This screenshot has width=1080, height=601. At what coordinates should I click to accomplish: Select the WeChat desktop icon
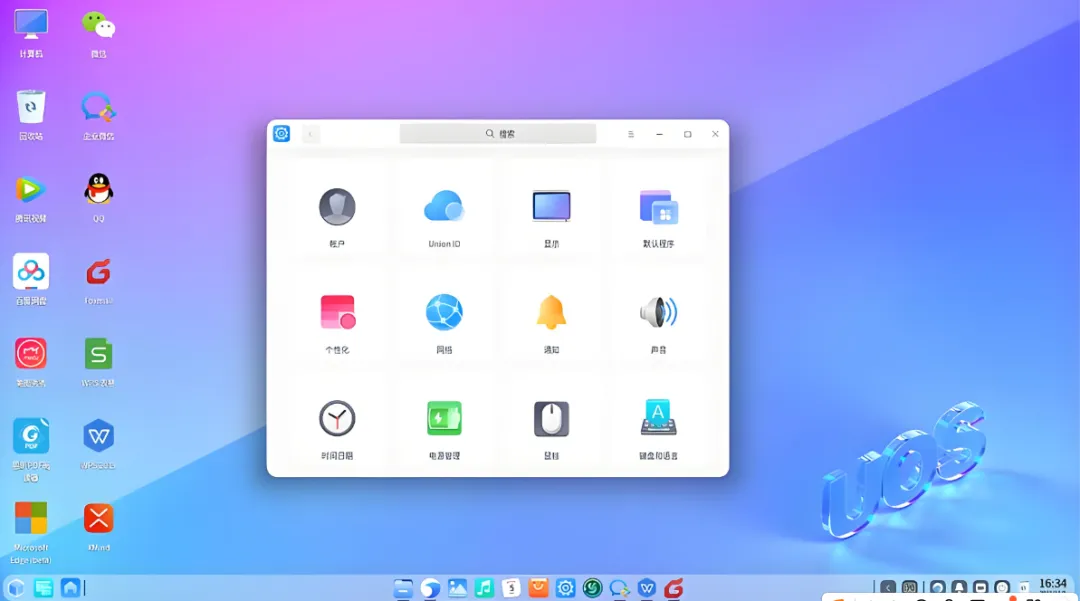[x=98, y=34]
